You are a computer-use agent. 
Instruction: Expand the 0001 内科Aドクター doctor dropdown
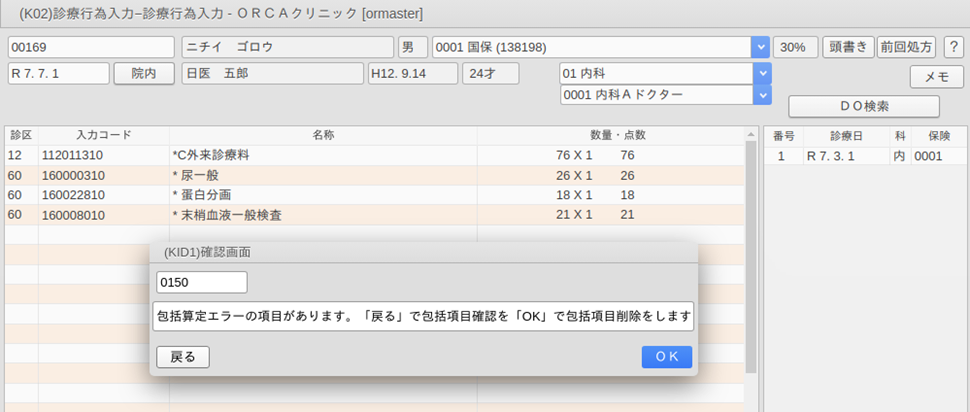(x=763, y=94)
